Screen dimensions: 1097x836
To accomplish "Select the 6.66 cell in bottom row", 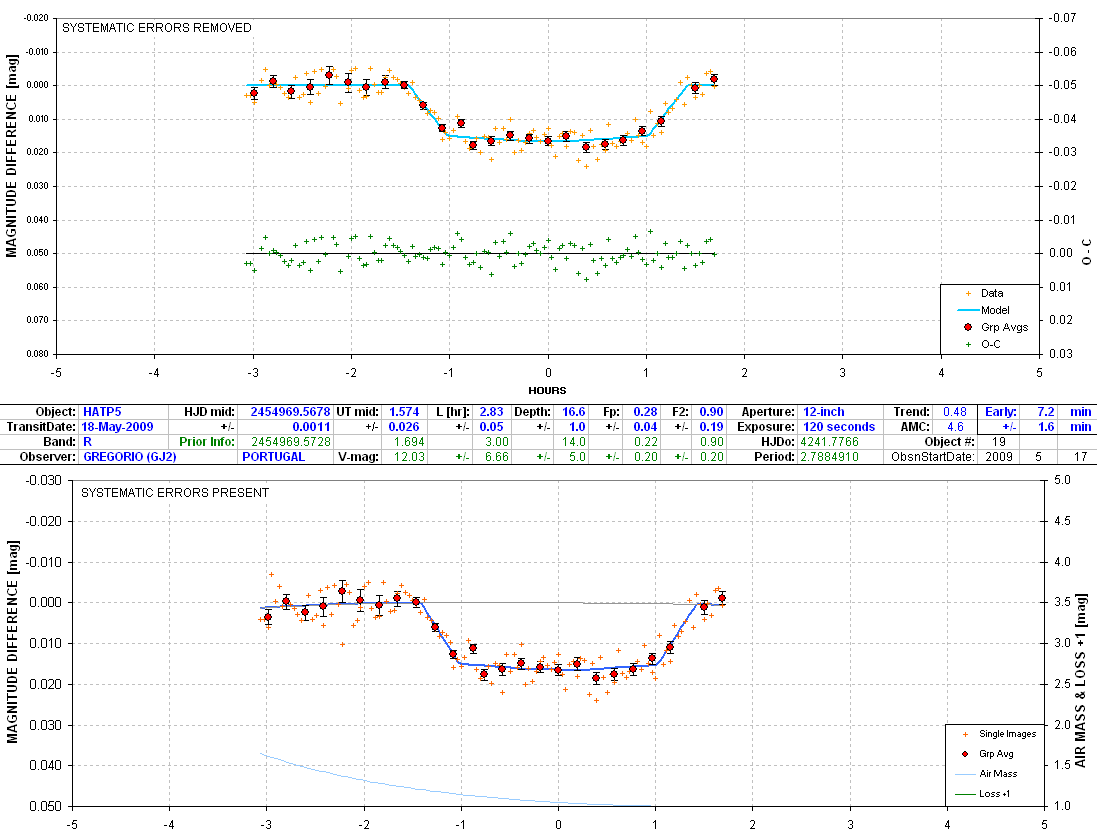I will coord(497,457).
